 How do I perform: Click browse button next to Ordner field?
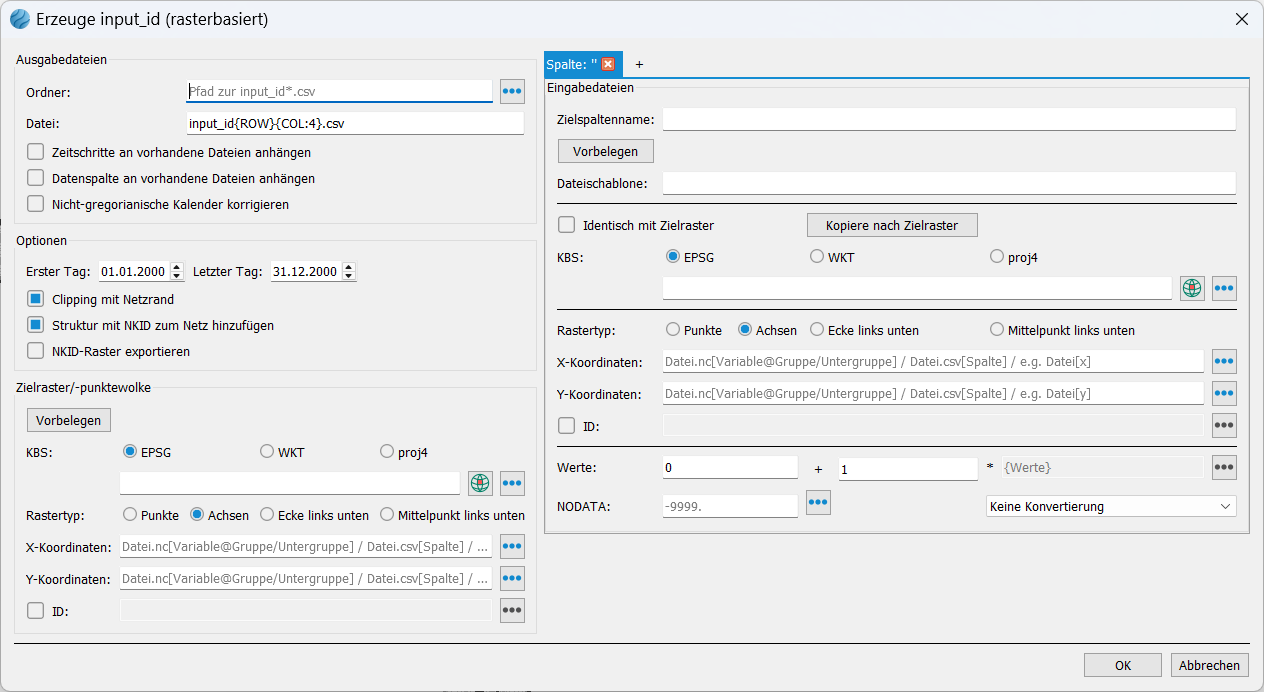click(512, 91)
